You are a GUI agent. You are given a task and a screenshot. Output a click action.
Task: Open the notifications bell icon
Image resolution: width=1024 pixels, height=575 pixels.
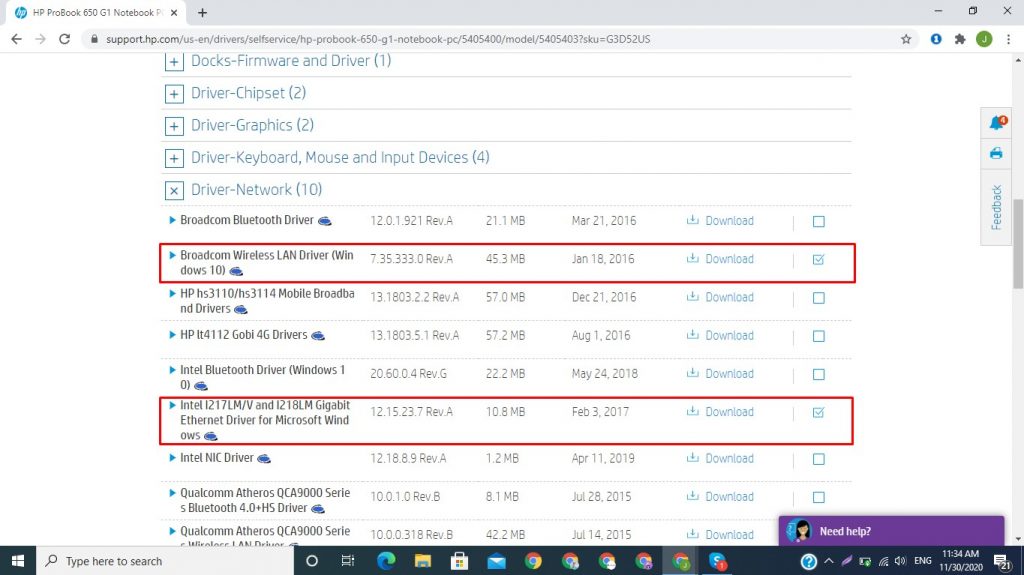point(996,122)
